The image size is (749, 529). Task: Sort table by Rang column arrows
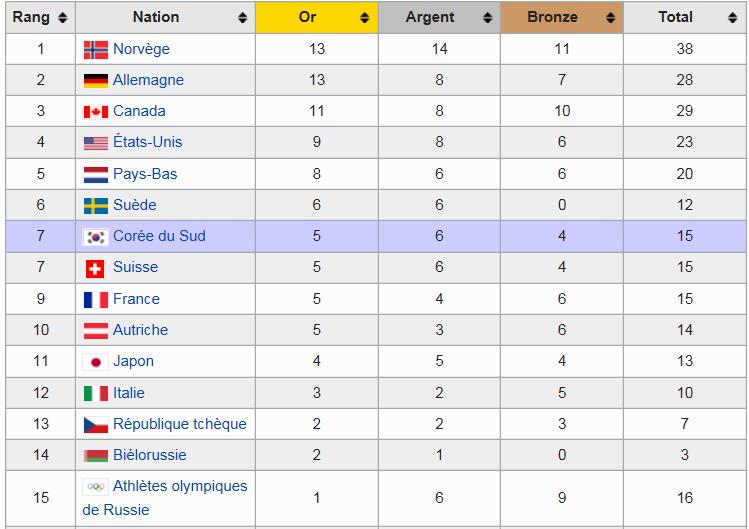62,18
